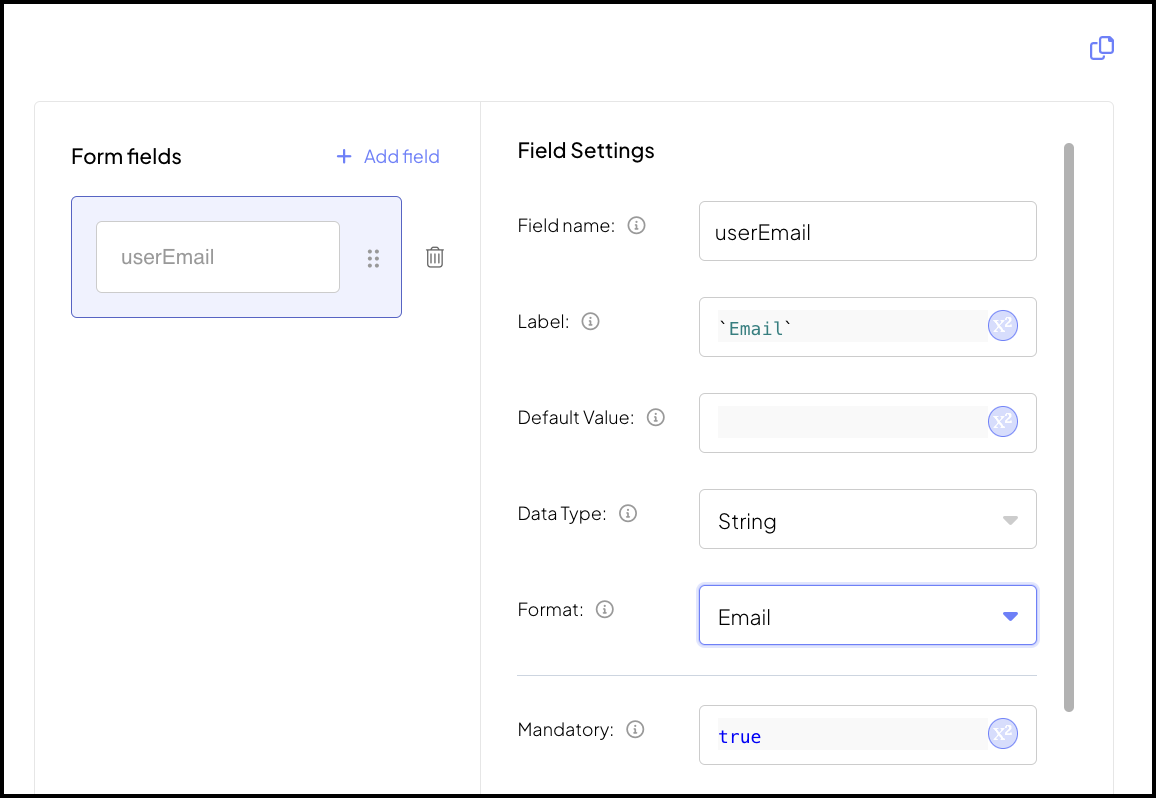Open the Data Type dropdown
This screenshot has width=1156, height=798.
[867, 519]
